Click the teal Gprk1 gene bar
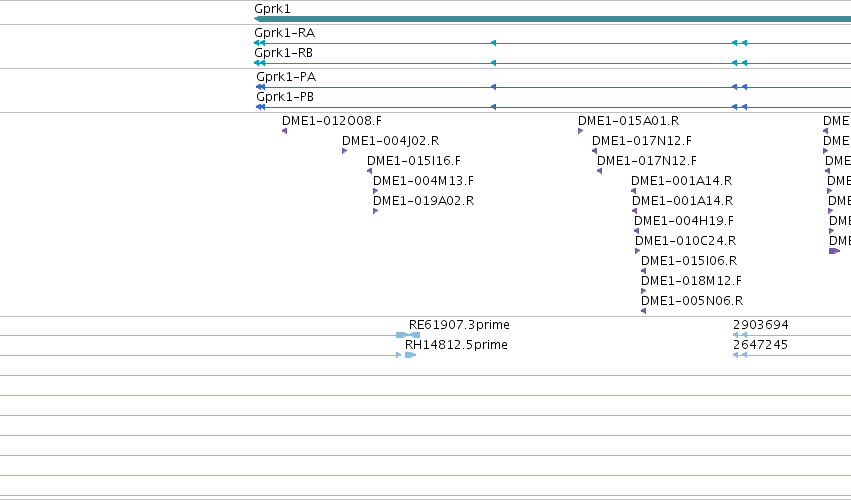The width and height of the screenshot is (851, 500). pyautogui.click(x=552, y=19)
